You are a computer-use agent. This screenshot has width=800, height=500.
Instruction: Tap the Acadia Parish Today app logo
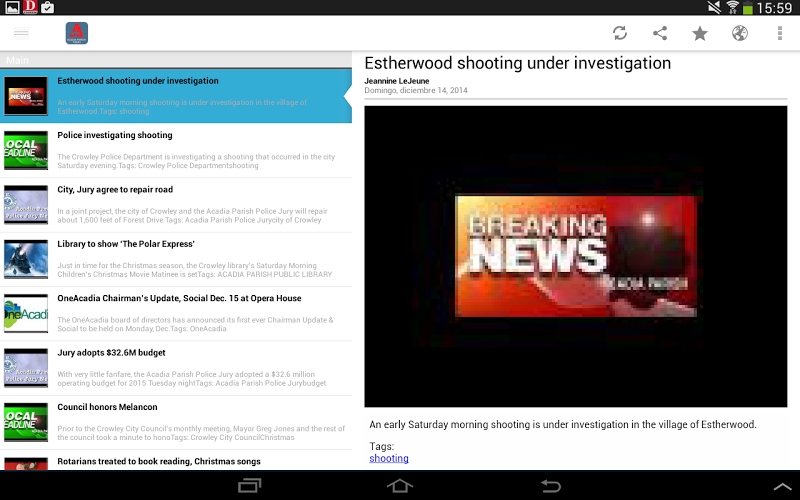click(77, 33)
